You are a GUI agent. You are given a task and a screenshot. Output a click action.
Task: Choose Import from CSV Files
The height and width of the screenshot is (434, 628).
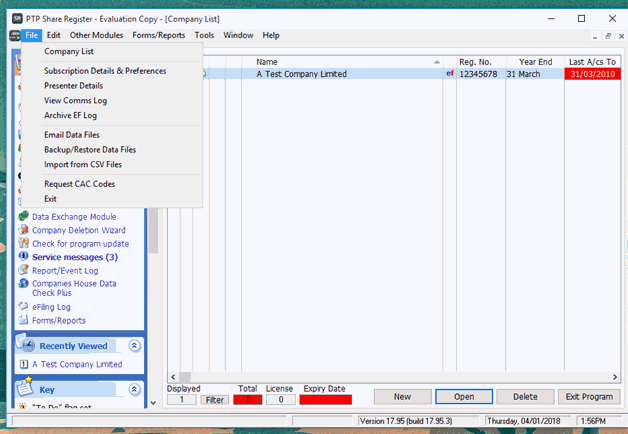click(x=83, y=165)
